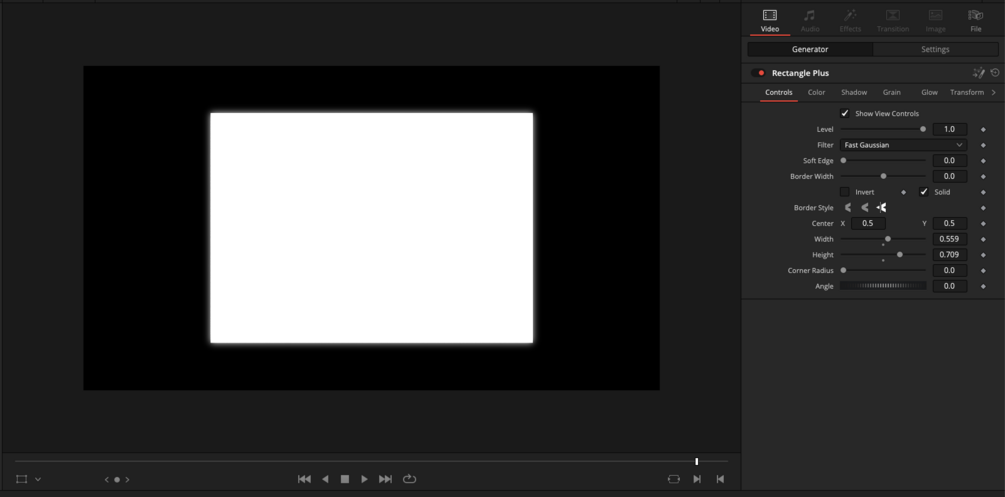Stop playback
The image size is (1005, 497).
[x=345, y=479]
